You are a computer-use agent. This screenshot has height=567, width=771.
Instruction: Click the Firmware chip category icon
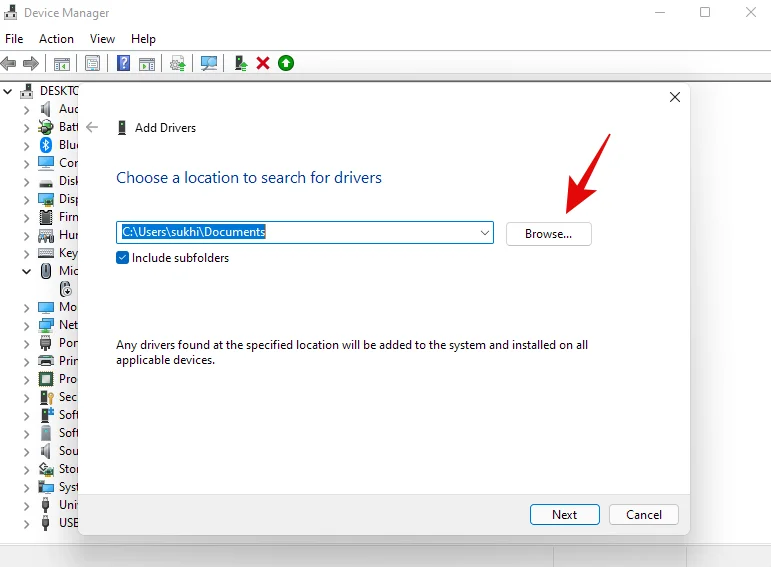(46, 217)
